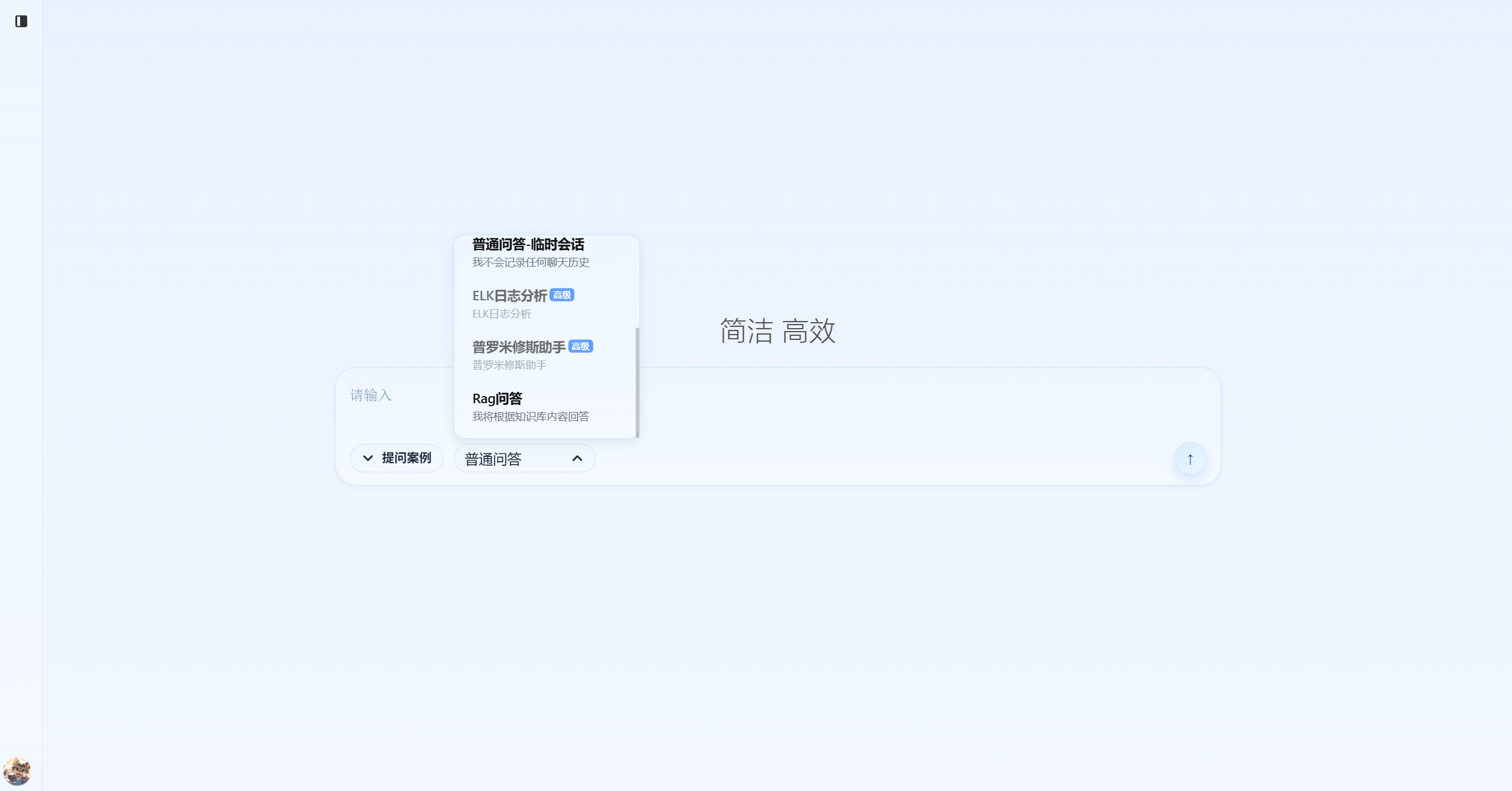Select the Rag问答 option
The image size is (1512, 791).
pyautogui.click(x=497, y=399)
